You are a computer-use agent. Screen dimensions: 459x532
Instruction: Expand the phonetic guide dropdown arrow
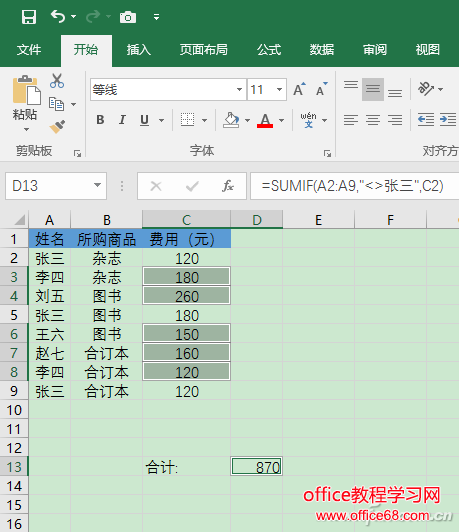(325, 120)
